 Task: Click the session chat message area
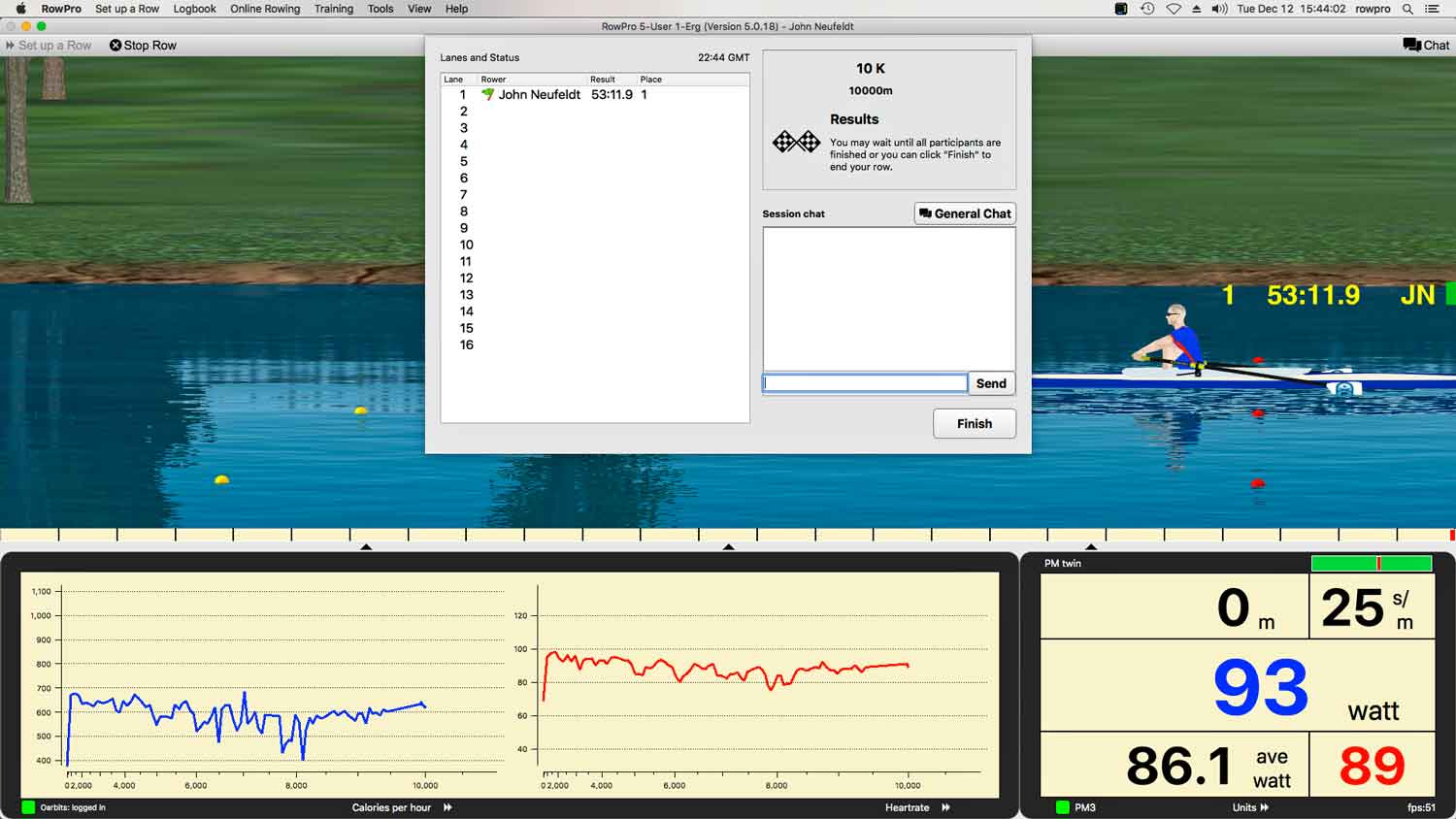click(889, 299)
